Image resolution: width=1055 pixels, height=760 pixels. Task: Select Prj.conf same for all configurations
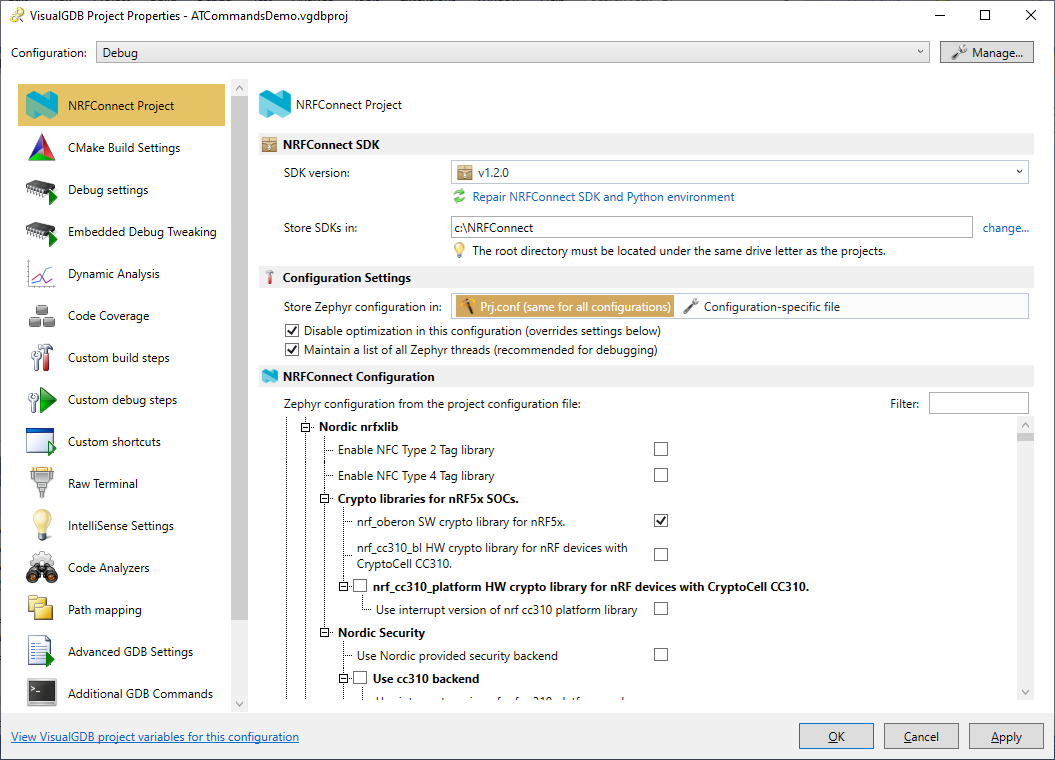(565, 307)
